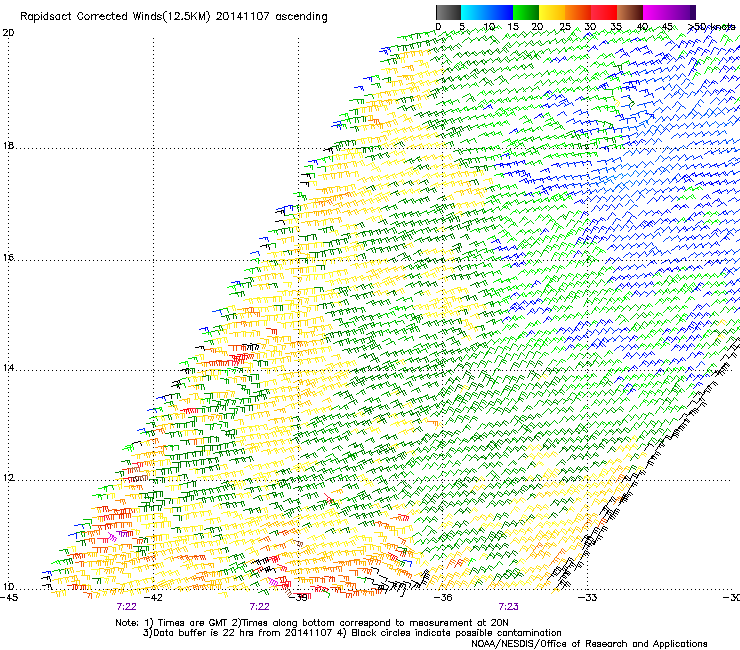Click latitude axis label 20

pyautogui.click(x=8, y=33)
